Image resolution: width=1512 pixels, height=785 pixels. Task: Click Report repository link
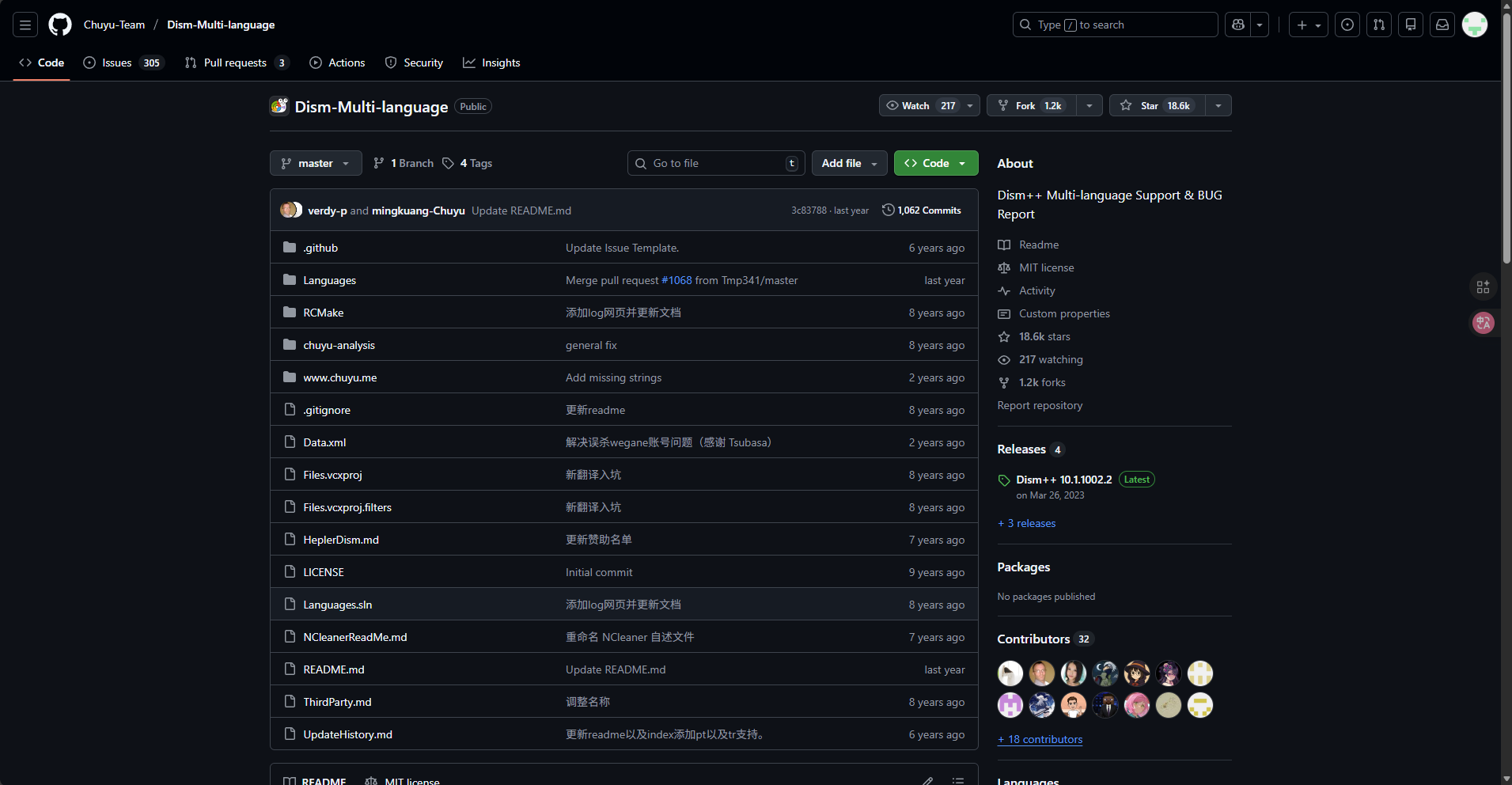tap(1040, 405)
